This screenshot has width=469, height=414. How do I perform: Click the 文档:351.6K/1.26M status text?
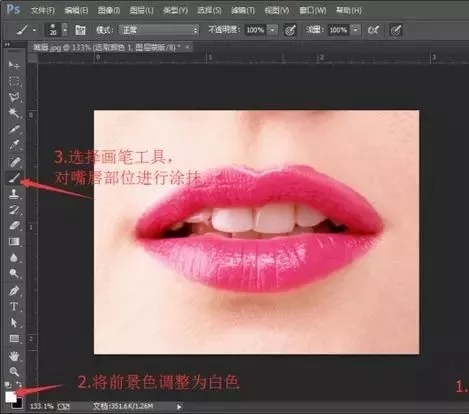(123, 406)
